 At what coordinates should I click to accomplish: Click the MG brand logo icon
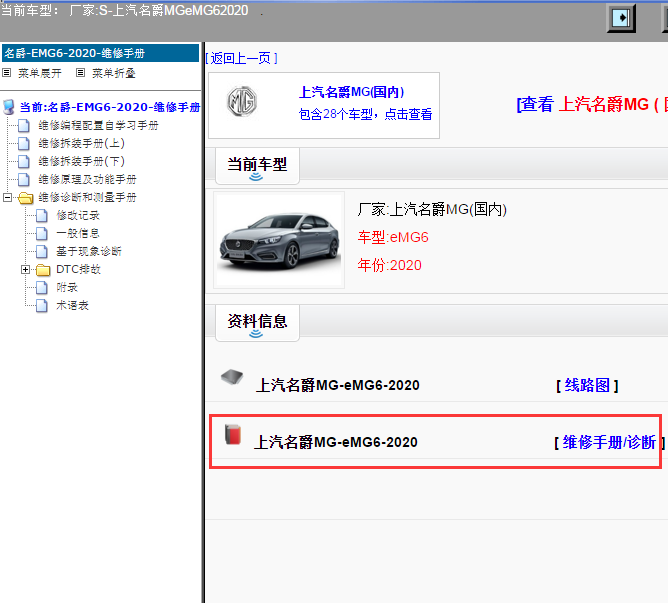coord(242,101)
